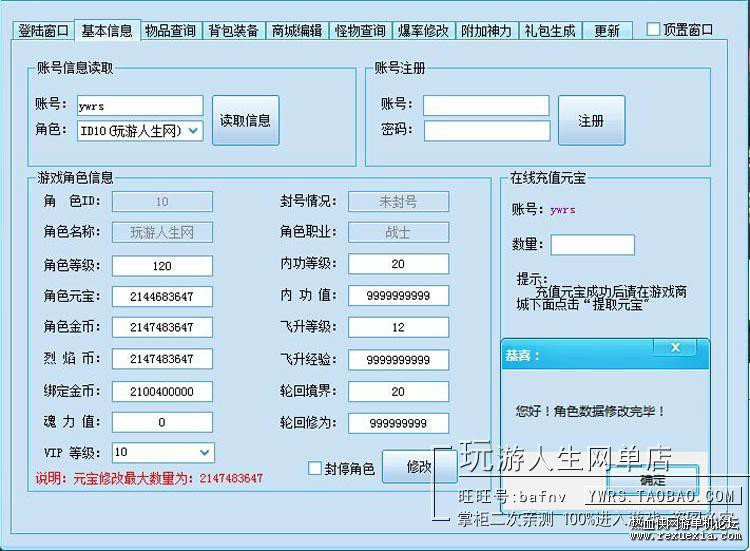This screenshot has width=750, height=551.
Task: Open the 爆率修改 tab
Action: (x=423, y=31)
